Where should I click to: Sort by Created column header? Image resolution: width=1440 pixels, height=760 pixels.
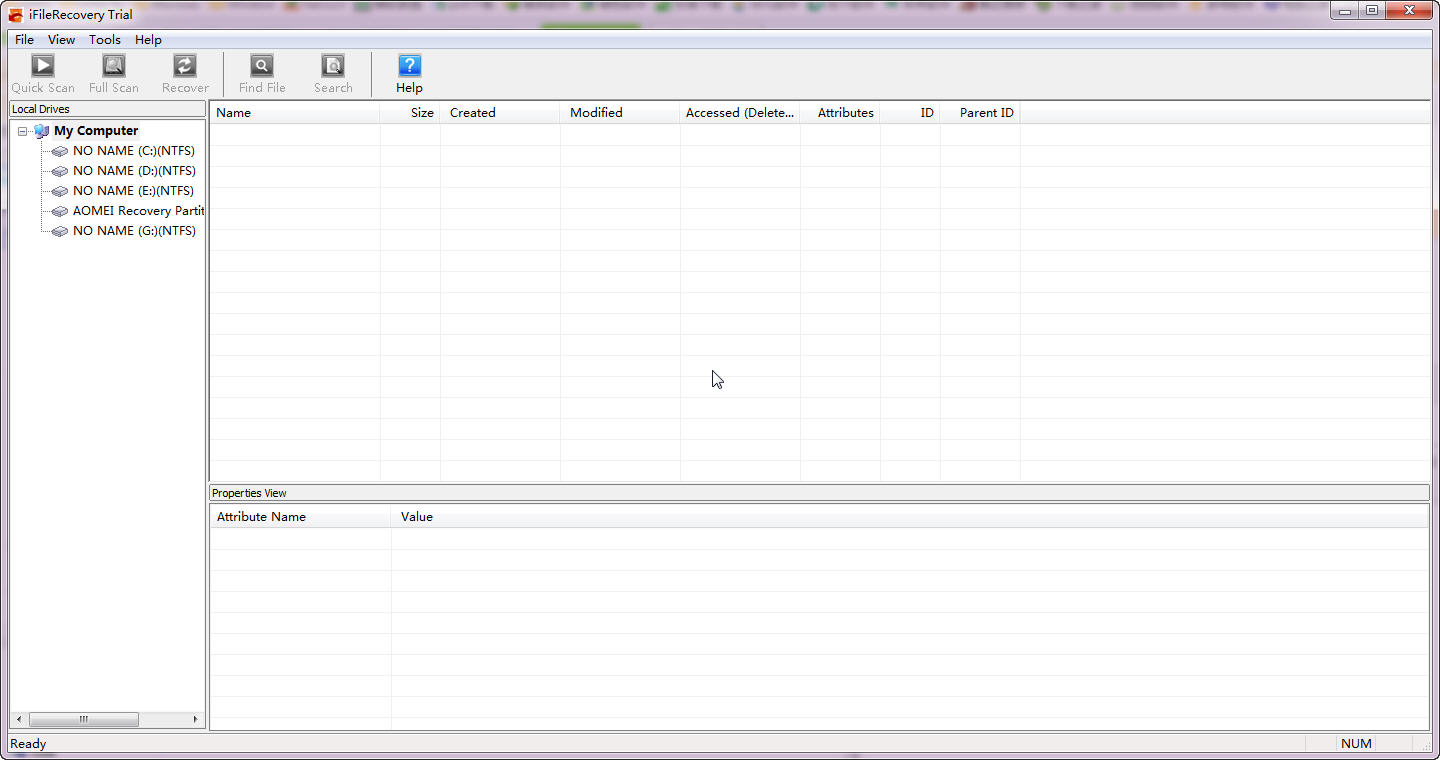click(x=500, y=112)
